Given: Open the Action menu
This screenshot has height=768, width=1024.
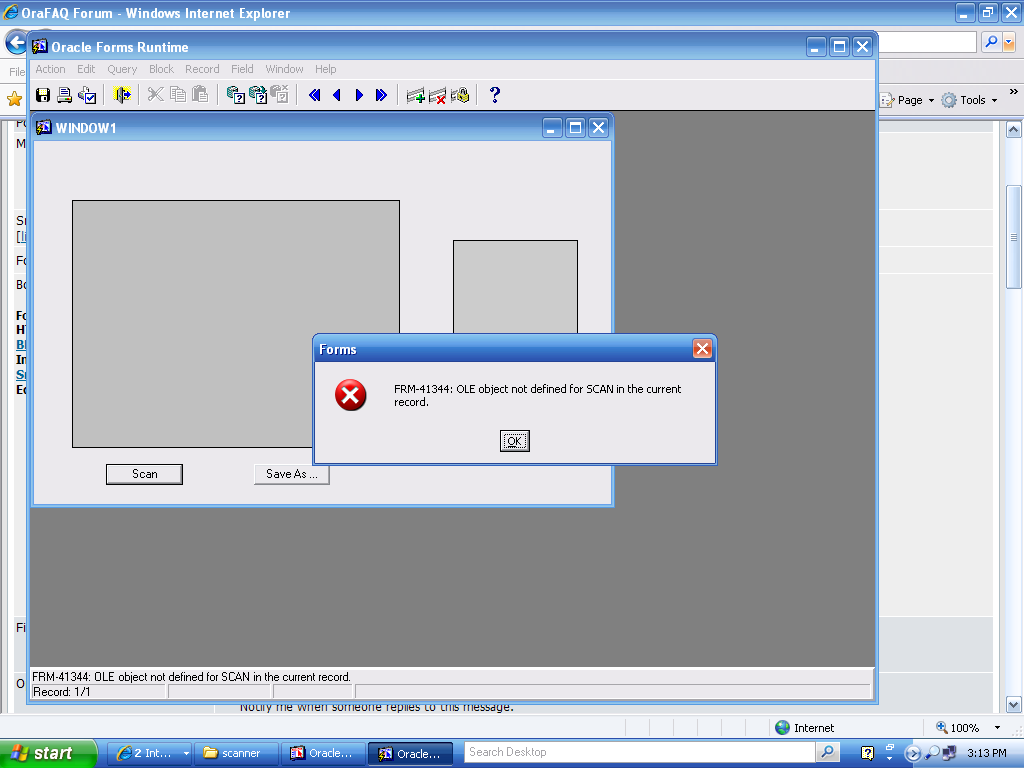Looking at the screenshot, I should tap(50, 69).
